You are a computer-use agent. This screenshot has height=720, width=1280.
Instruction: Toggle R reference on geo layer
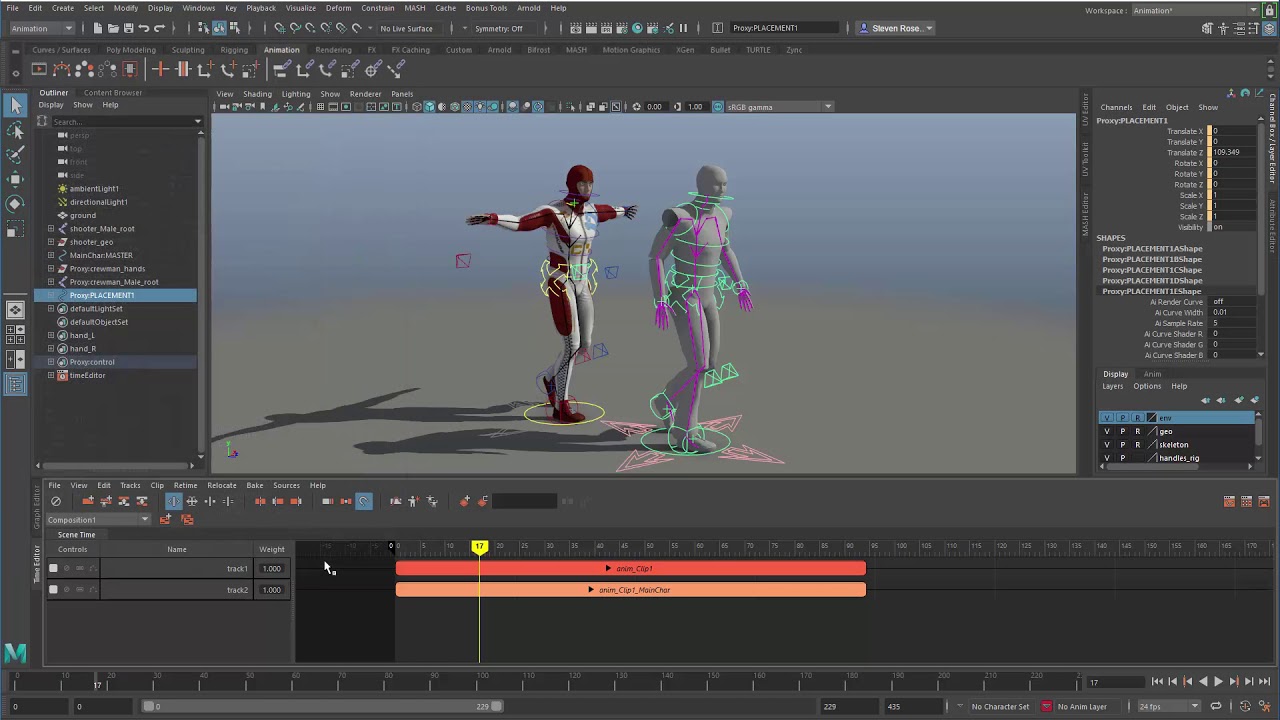pos(1137,431)
